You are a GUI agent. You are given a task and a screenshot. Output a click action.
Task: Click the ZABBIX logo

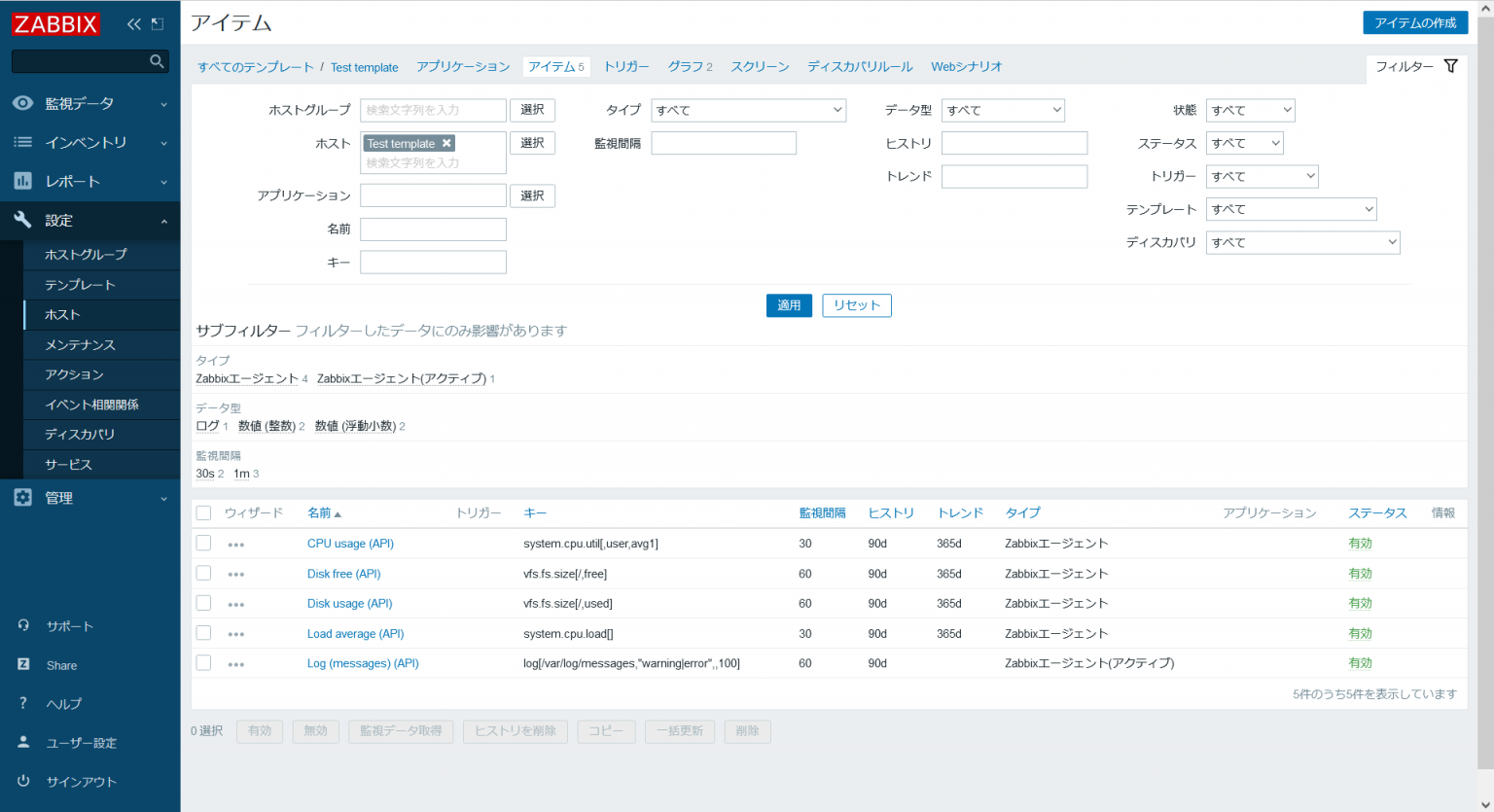tap(55, 23)
